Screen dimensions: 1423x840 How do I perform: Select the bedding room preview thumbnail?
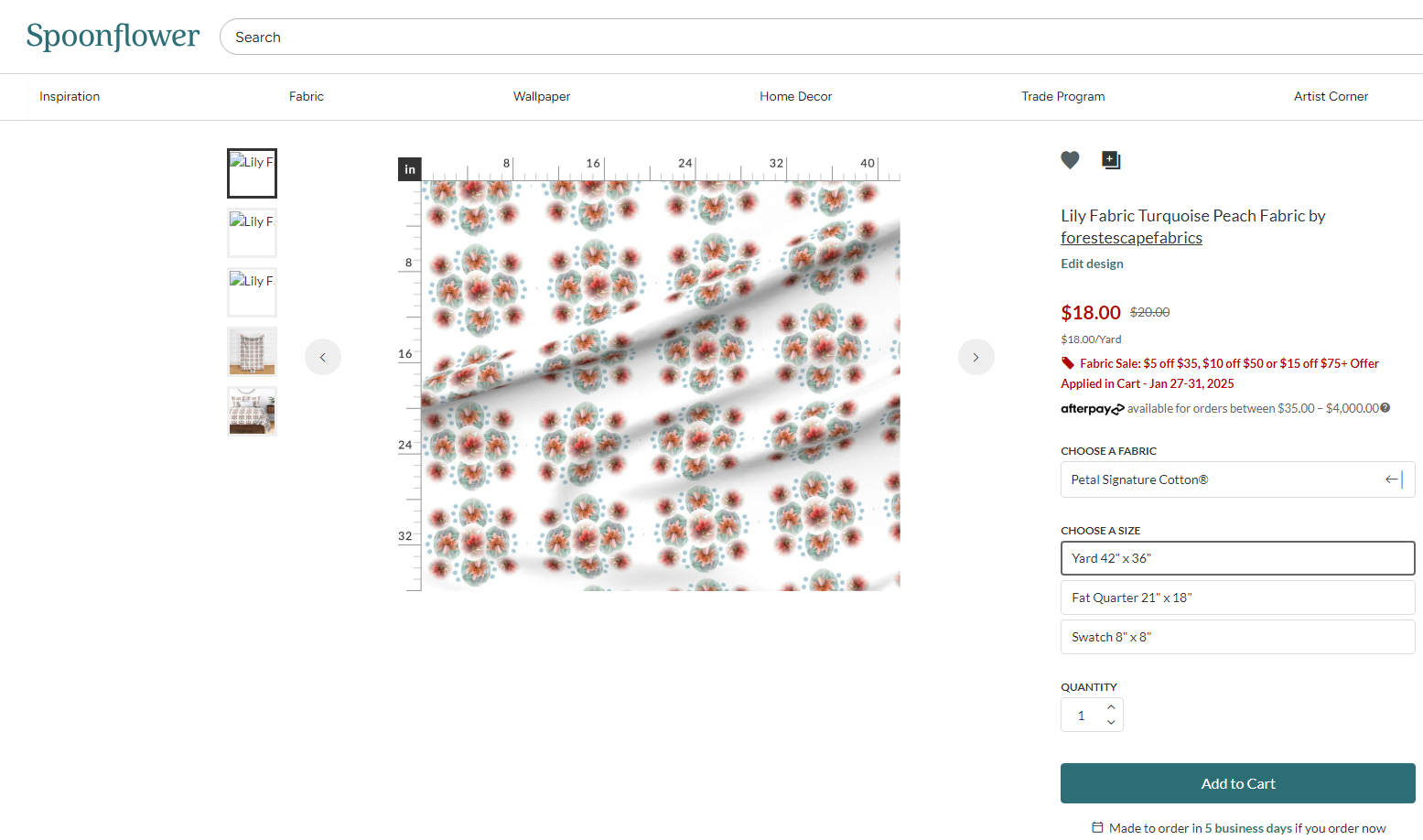click(252, 411)
